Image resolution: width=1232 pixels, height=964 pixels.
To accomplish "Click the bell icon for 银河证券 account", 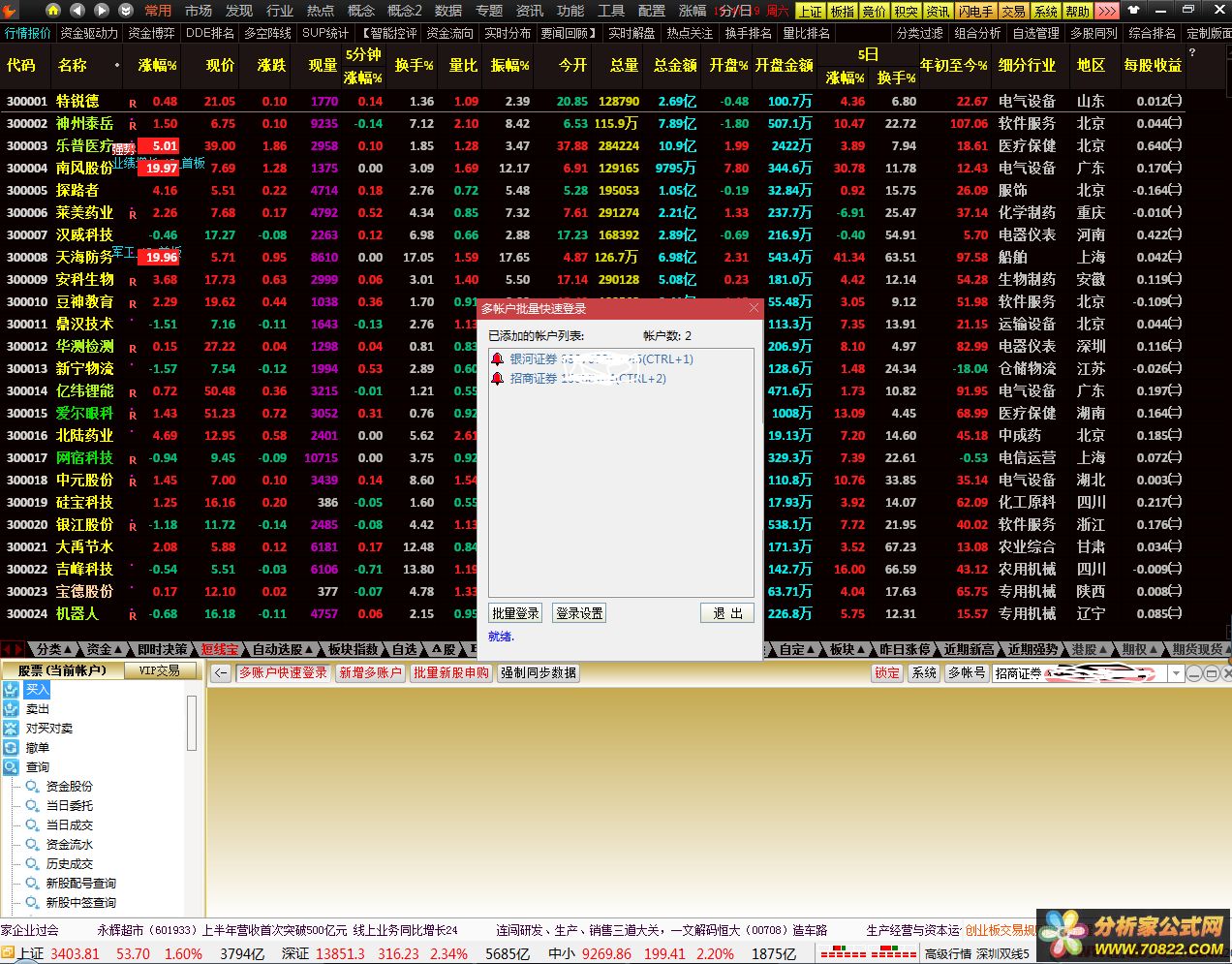I will pyautogui.click(x=498, y=359).
